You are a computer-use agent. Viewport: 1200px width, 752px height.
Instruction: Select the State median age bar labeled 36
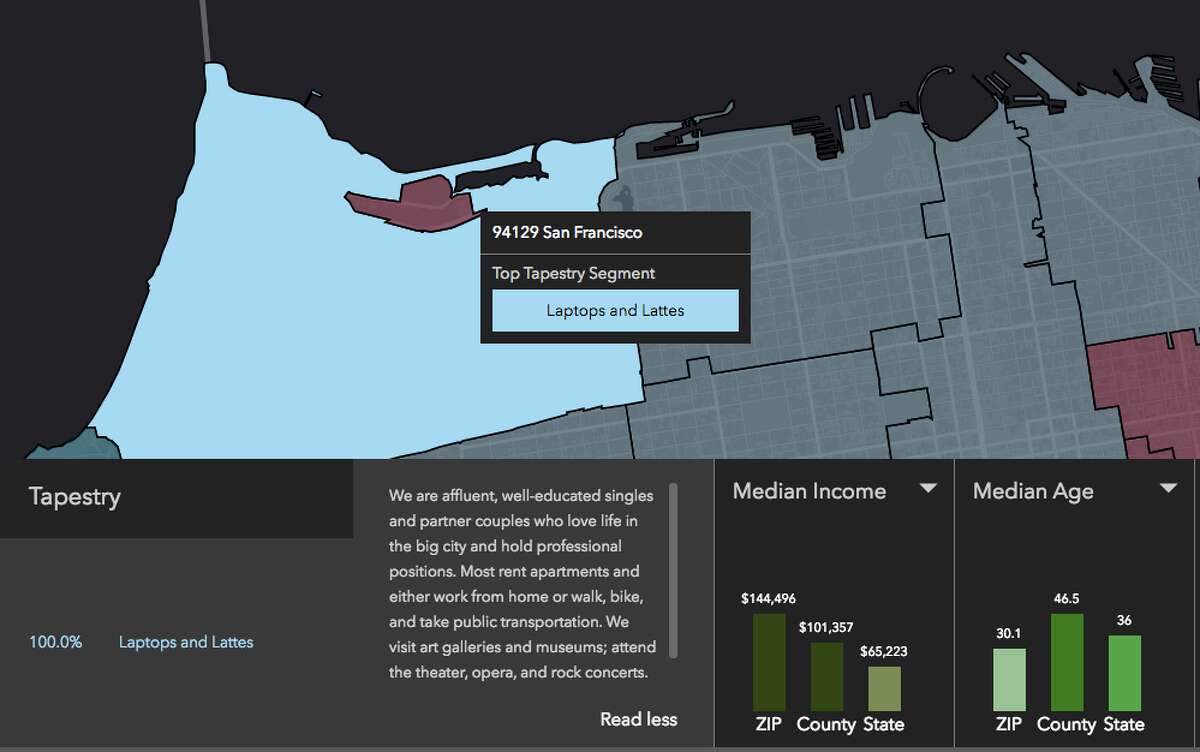tap(1124, 675)
